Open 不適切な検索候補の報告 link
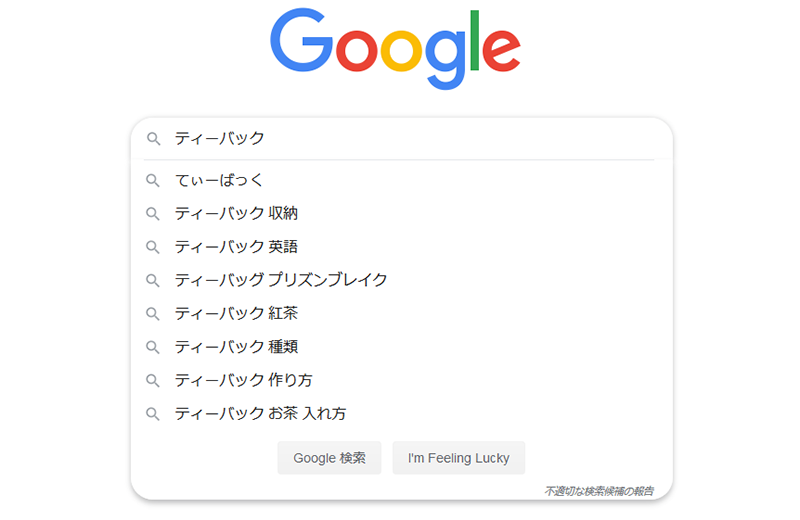The height and width of the screenshot is (520, 800). coord(599,491)
